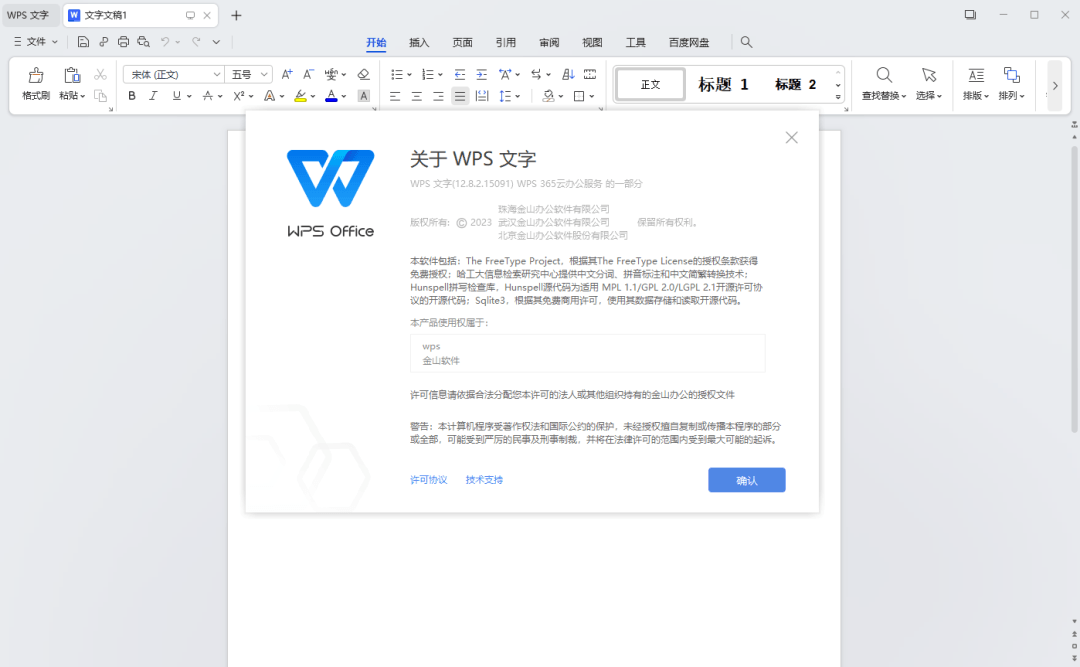Open the 文件 file menu
1080x667 pixels.
point(36,42)
